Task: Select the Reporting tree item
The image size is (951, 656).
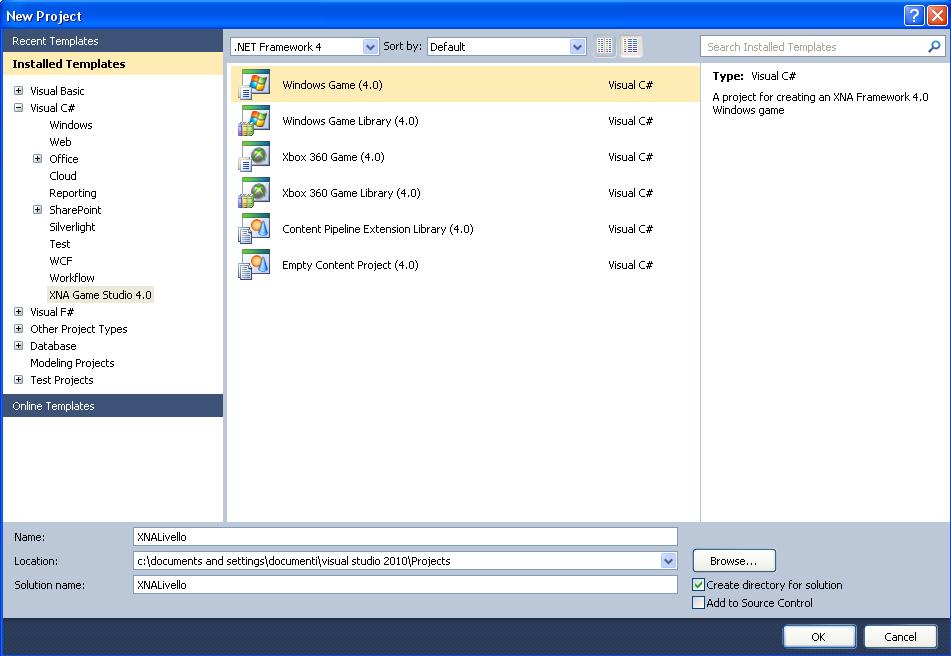Action: (x=73, y=193)
